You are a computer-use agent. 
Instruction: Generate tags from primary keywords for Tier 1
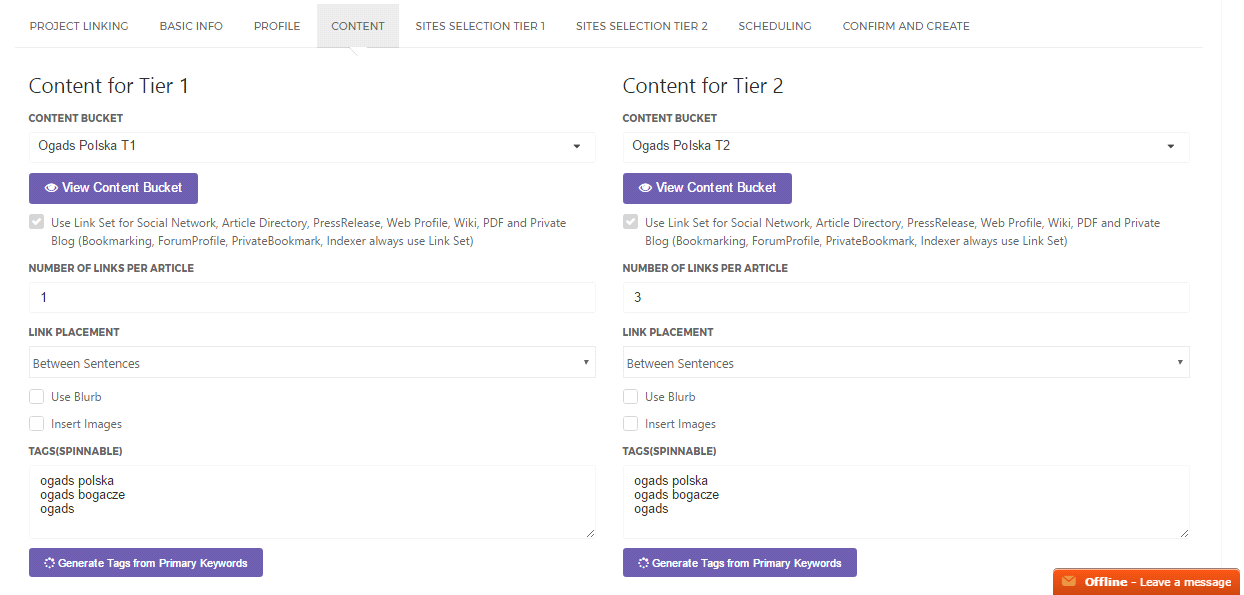click(145, 563)
